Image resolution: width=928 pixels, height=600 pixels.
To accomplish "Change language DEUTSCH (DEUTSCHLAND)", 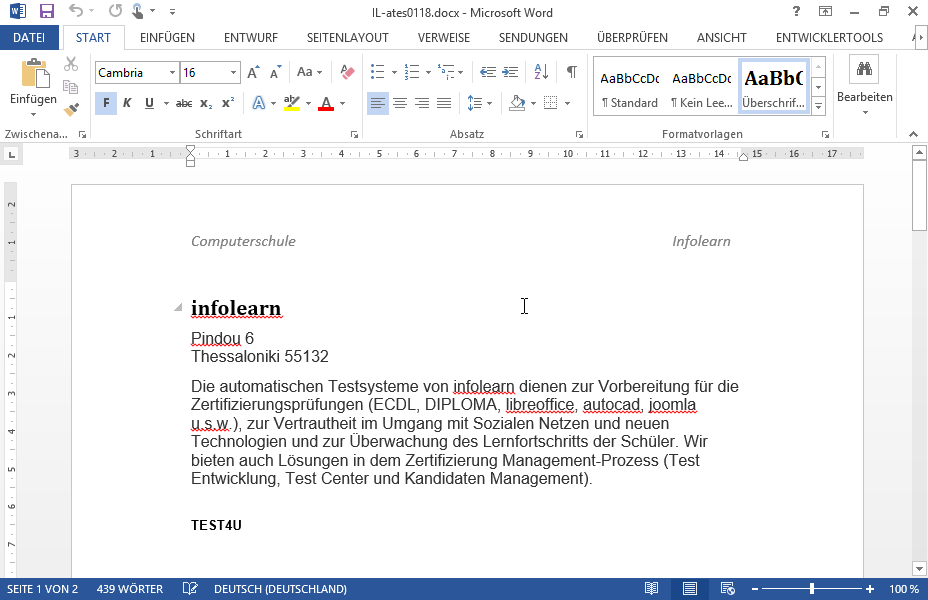I will [x=281, y=589].
